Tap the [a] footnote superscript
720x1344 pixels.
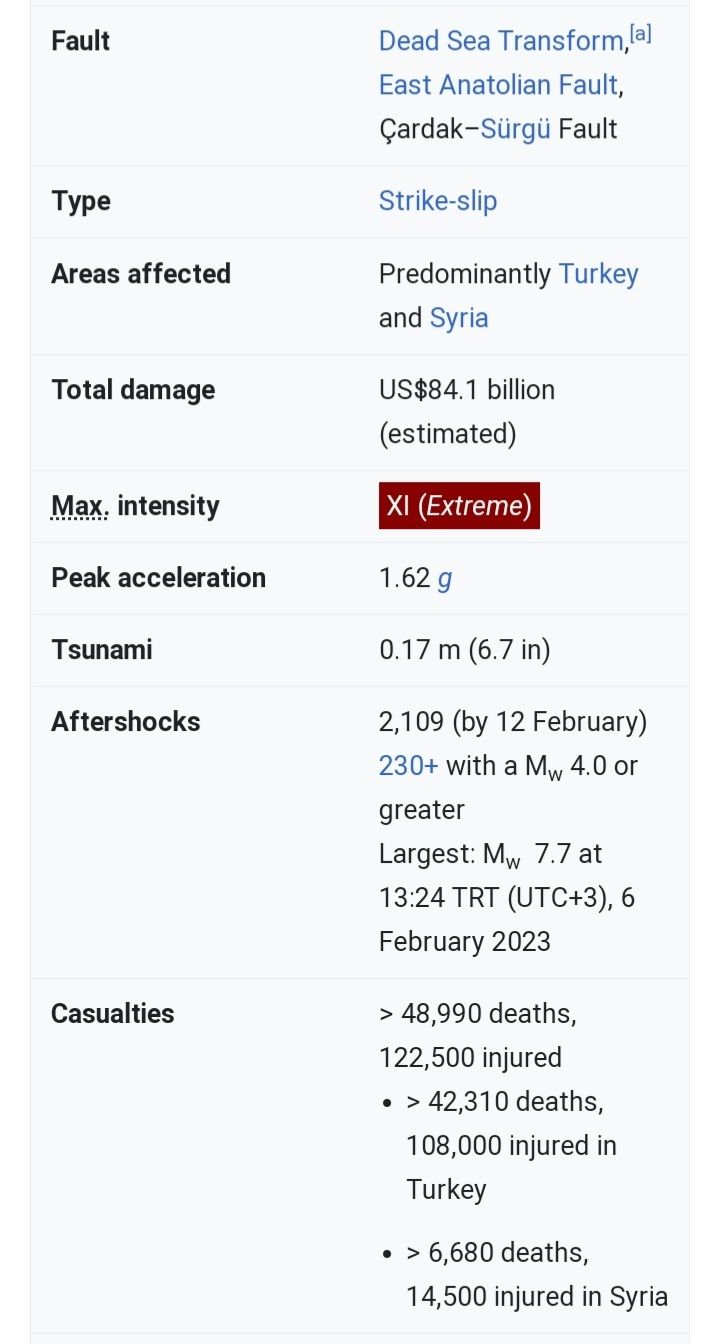pos(640,35)
